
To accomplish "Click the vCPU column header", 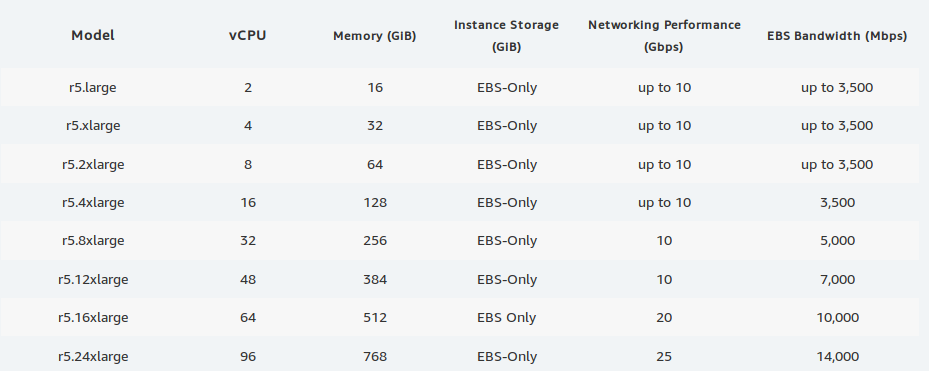I will point(248,36).
